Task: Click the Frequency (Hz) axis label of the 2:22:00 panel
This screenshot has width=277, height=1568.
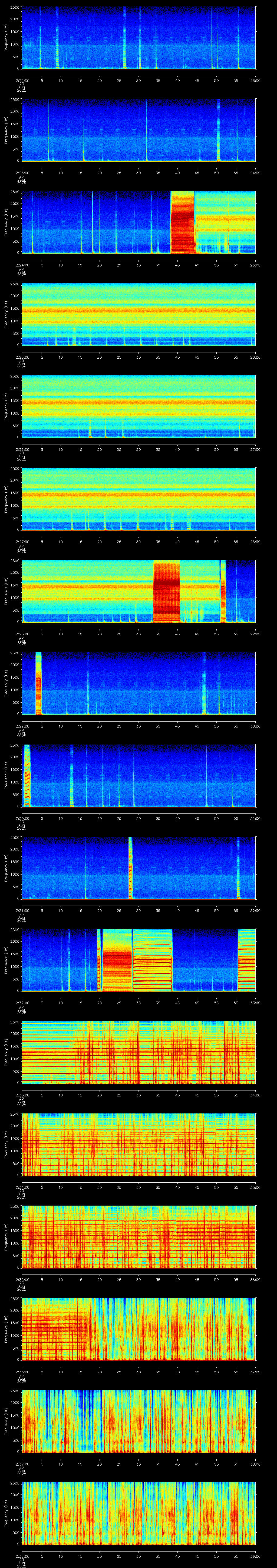Action: 6,38
